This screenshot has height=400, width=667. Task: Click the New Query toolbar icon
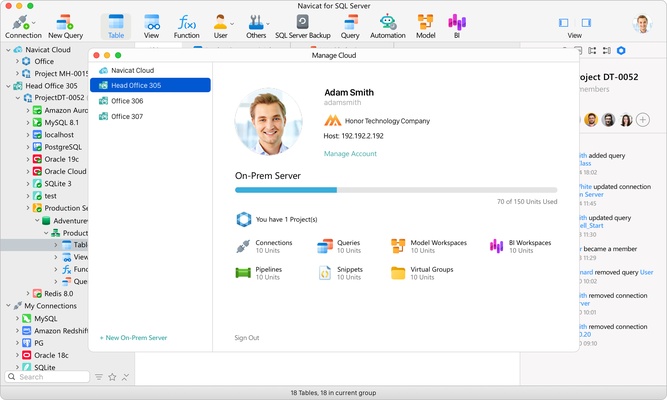click(65, 26)
